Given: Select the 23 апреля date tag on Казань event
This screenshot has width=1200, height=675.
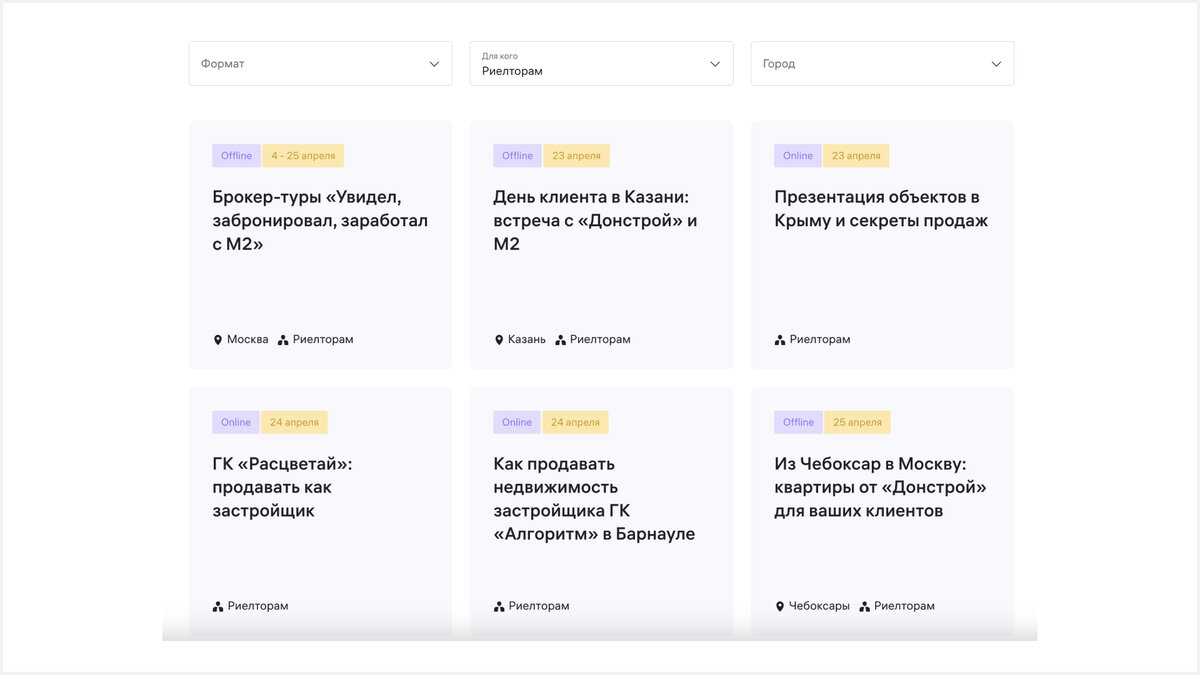Looking at the screenshot, I should [577, 155].
